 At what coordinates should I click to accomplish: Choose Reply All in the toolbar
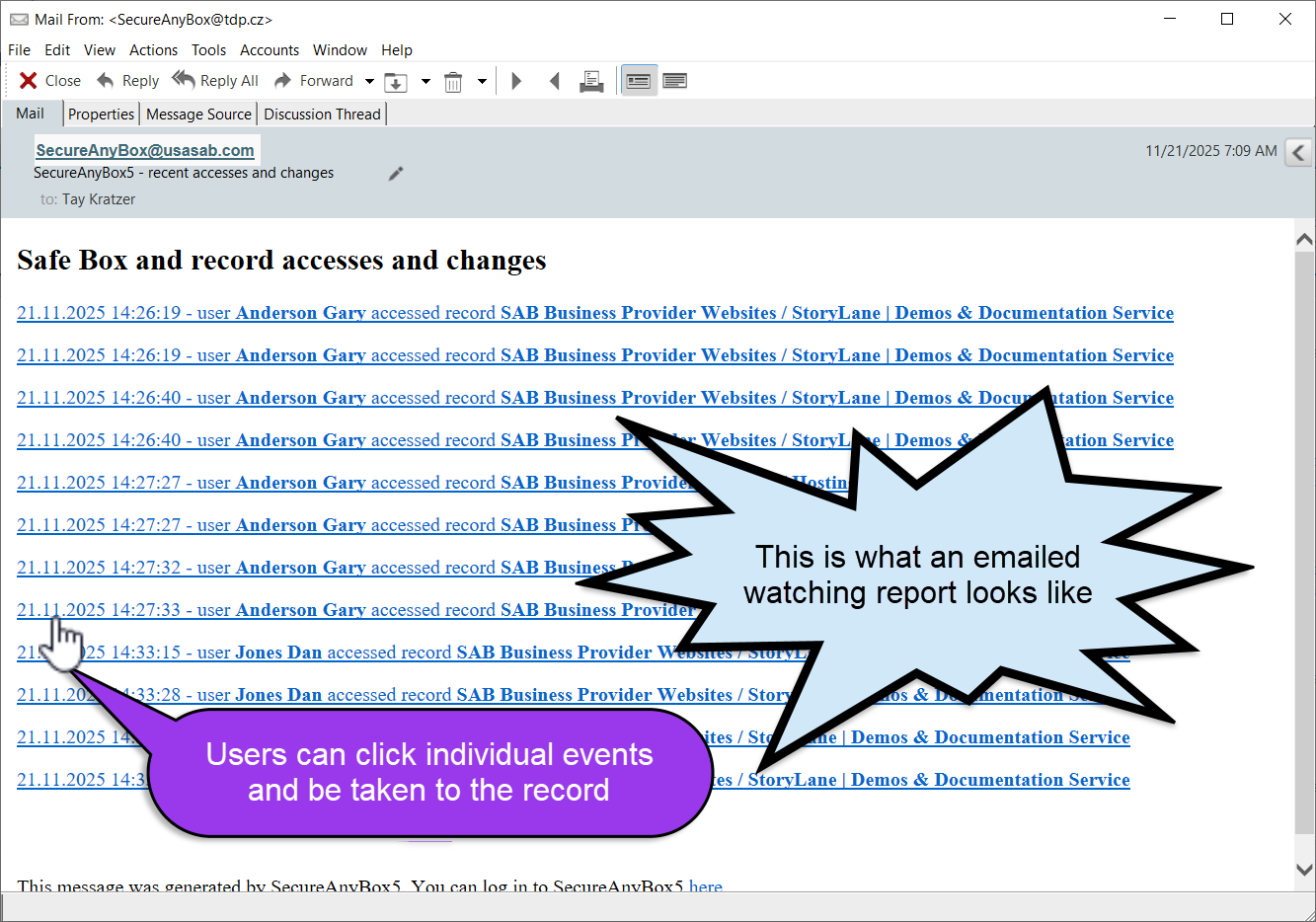coord(215,81)
